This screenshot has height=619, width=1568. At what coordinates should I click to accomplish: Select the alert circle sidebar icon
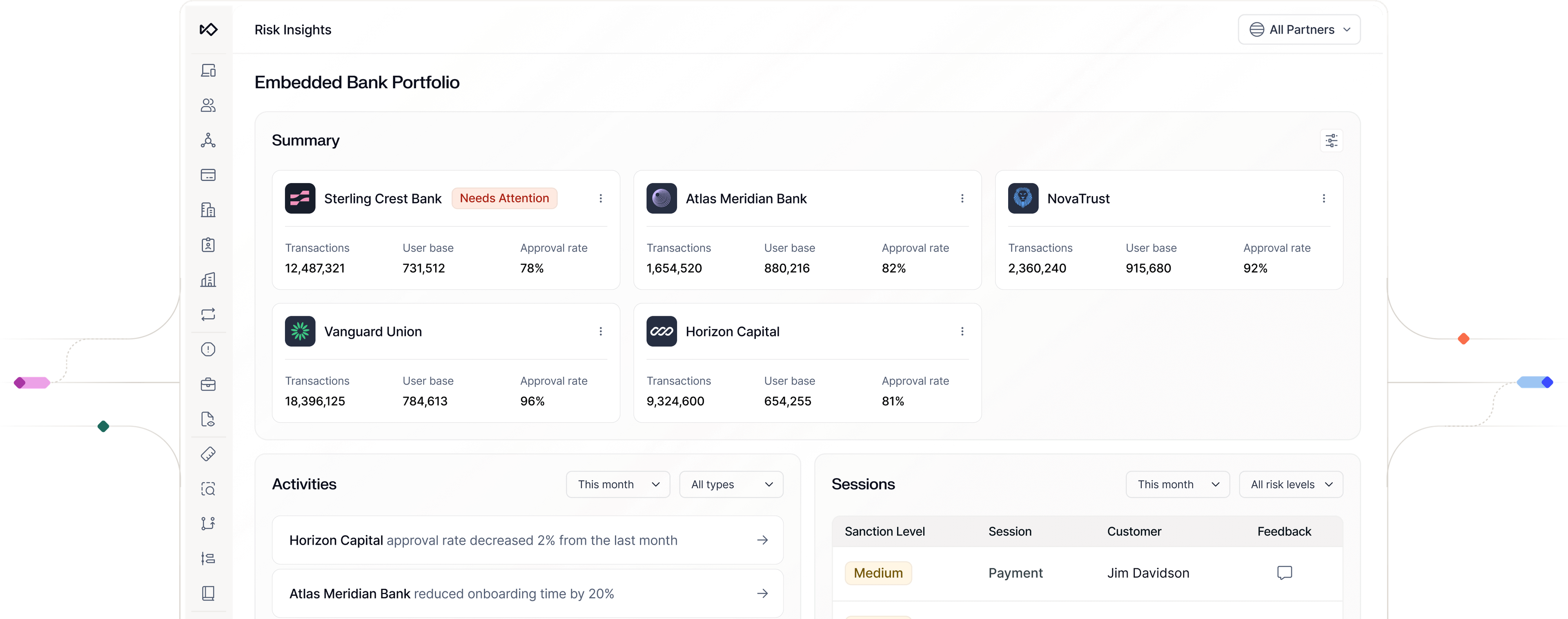click(x=208, y=350)
